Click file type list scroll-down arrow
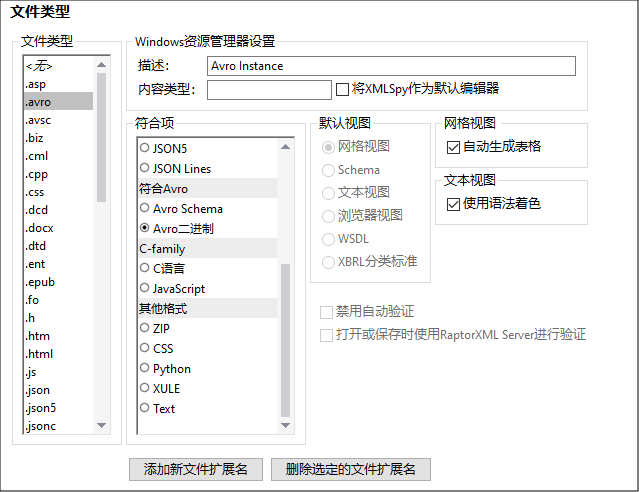This screenshot has width=639, height=492. point(101,426)
